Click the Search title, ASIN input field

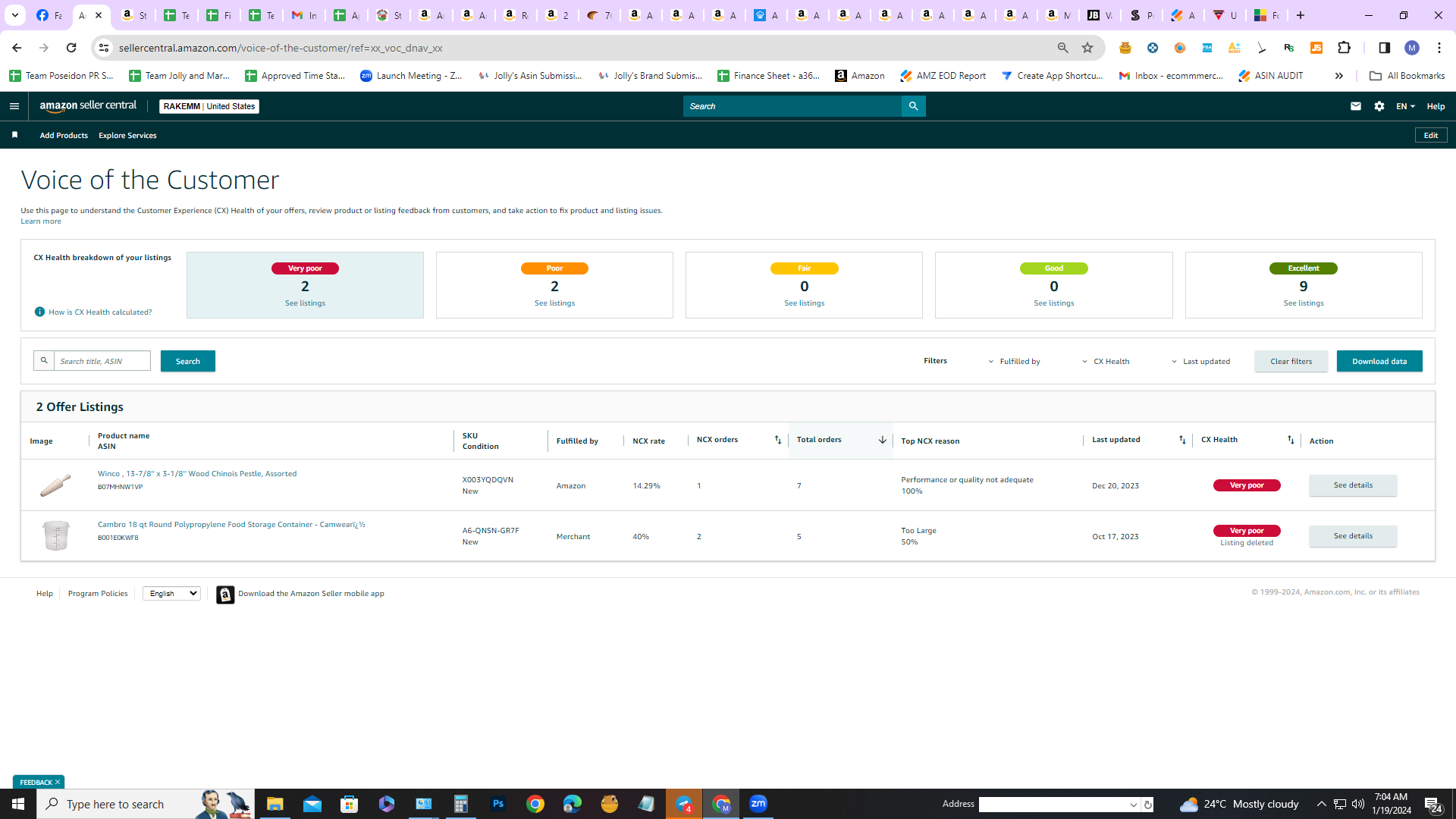(102, 361)
